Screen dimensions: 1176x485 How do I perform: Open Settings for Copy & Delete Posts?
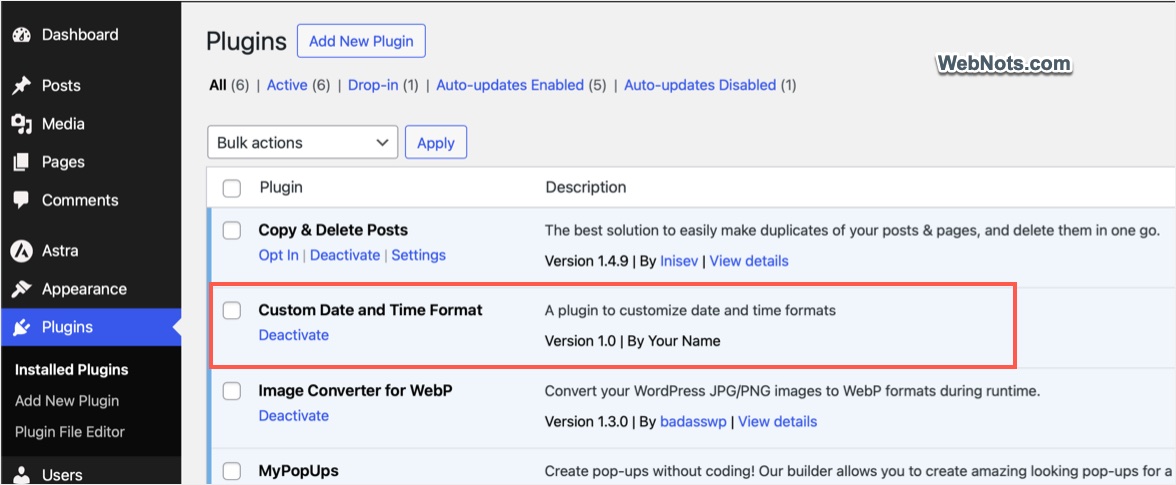pos(418,255)
